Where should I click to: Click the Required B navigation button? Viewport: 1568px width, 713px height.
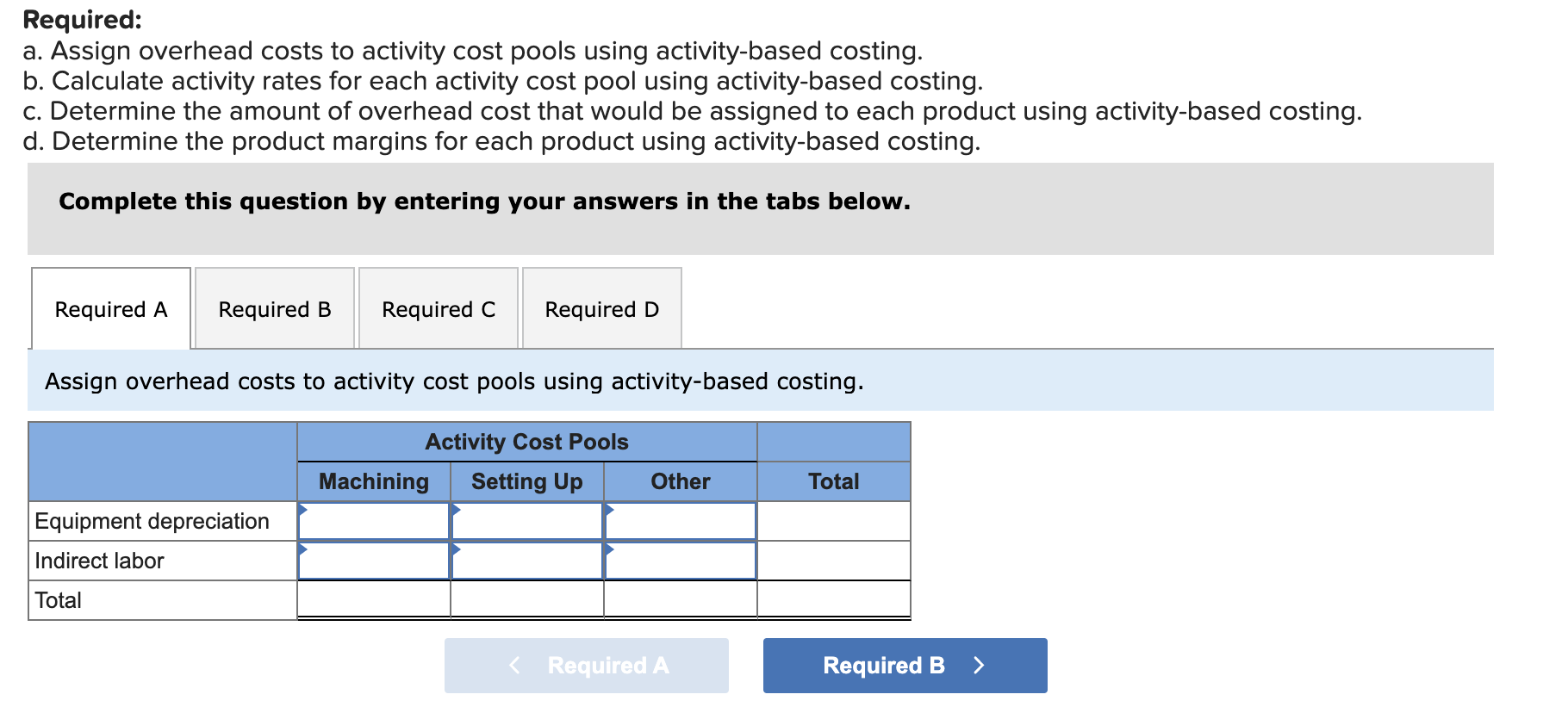point(904,665)
